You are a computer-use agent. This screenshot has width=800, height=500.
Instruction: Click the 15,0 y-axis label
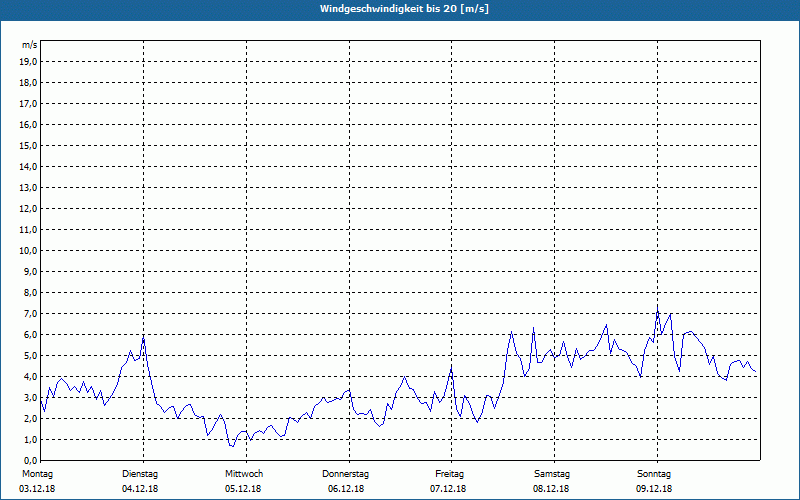click(x=29, y=145)
